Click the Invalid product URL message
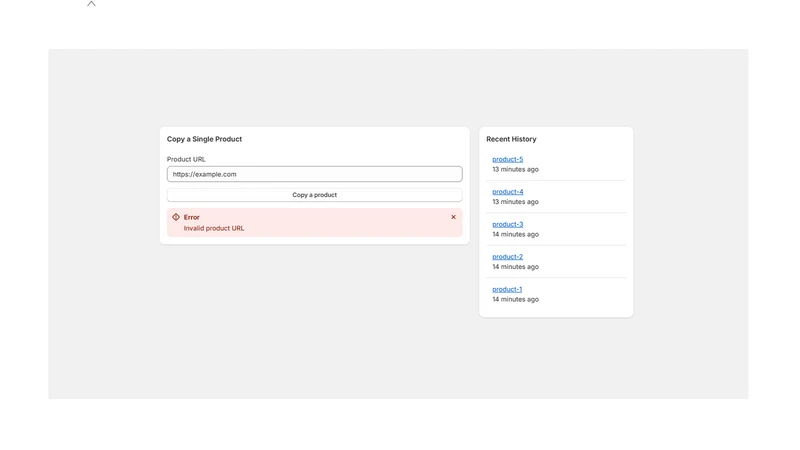The height and width of the screenshot is (450, 800). click(214, 228)
